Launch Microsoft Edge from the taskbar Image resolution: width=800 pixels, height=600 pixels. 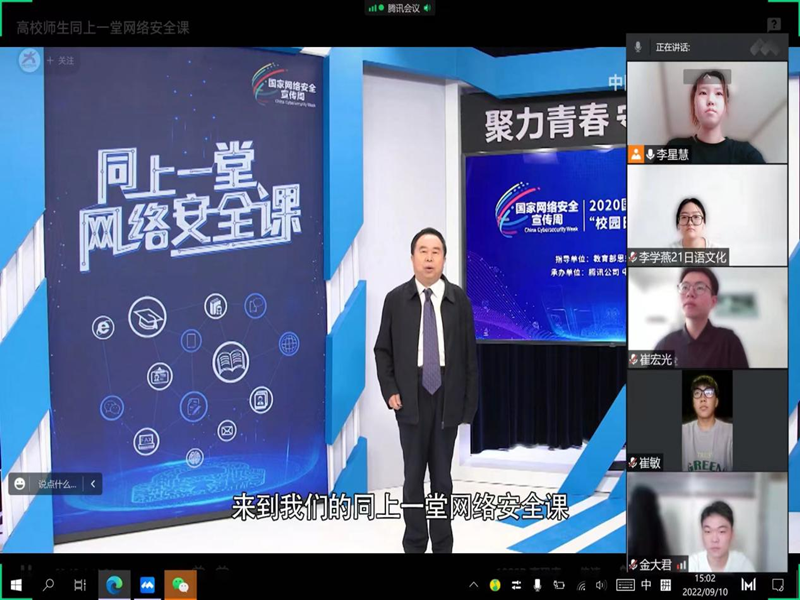[x=114, y=585]
